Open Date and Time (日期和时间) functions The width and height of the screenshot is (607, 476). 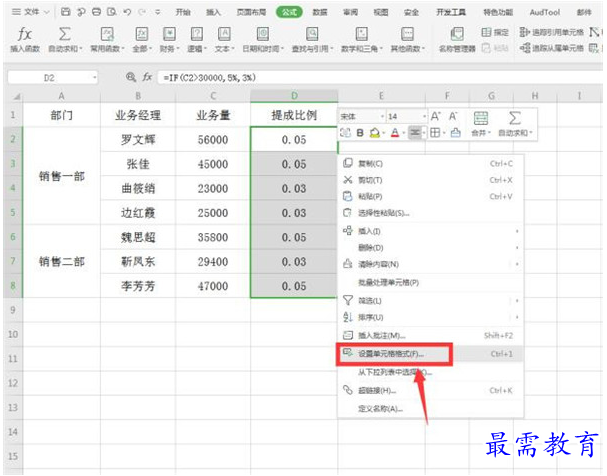click(x=263, y=39)
